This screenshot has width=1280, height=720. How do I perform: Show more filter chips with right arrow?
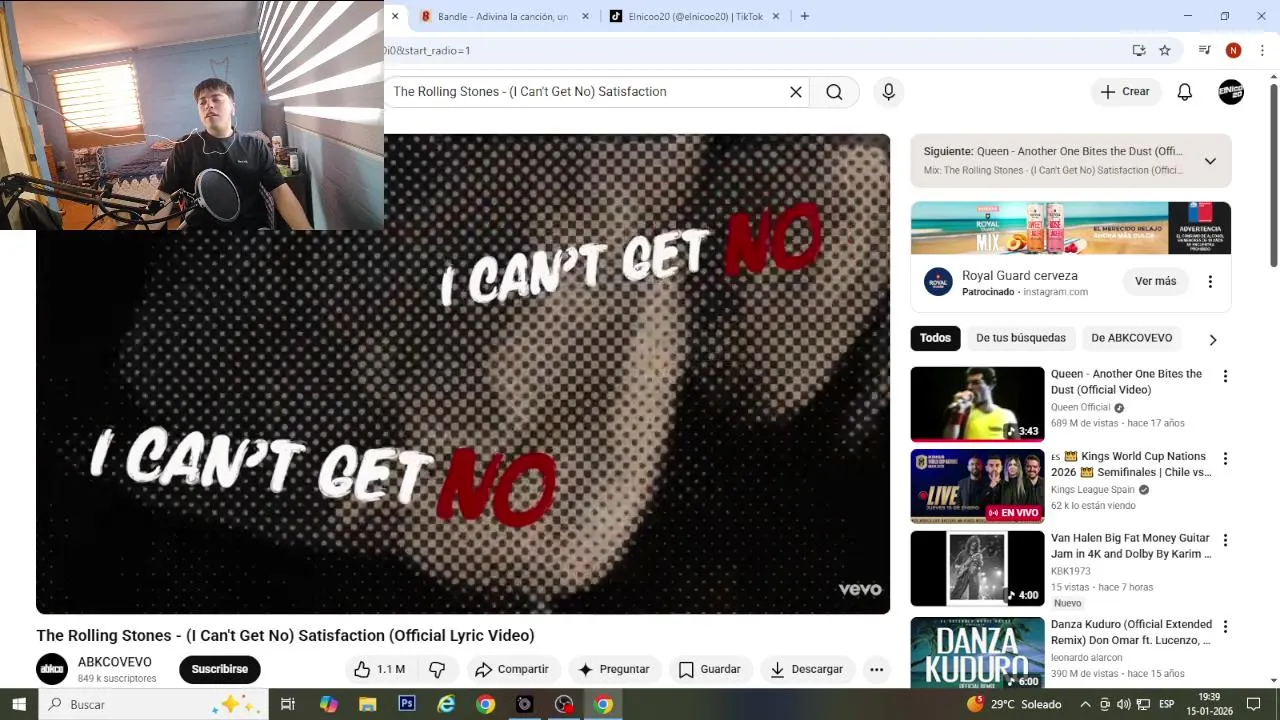coord(1213,340)
